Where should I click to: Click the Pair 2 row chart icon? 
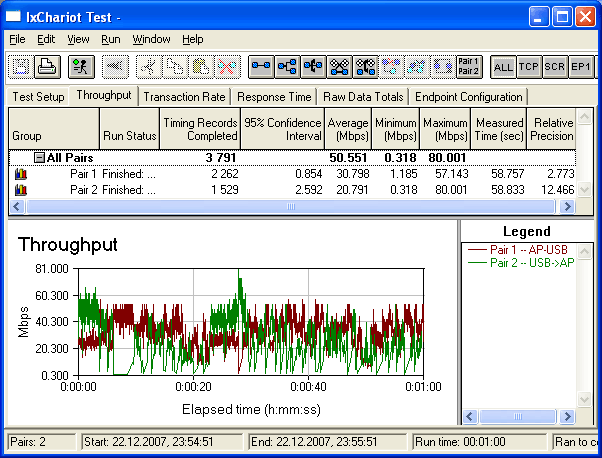[21, 190]
